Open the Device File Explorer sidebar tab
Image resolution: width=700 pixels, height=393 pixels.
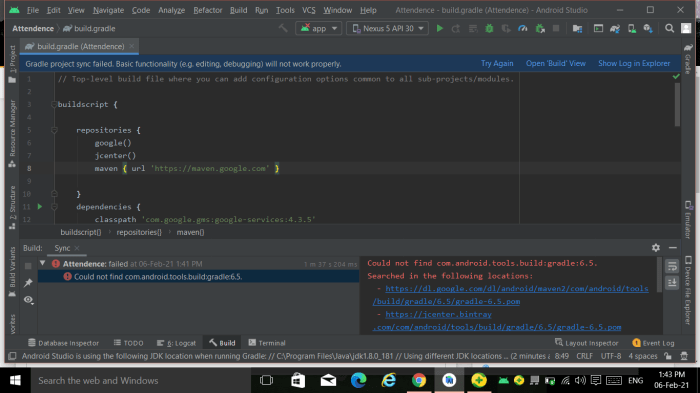pos(688,290)
